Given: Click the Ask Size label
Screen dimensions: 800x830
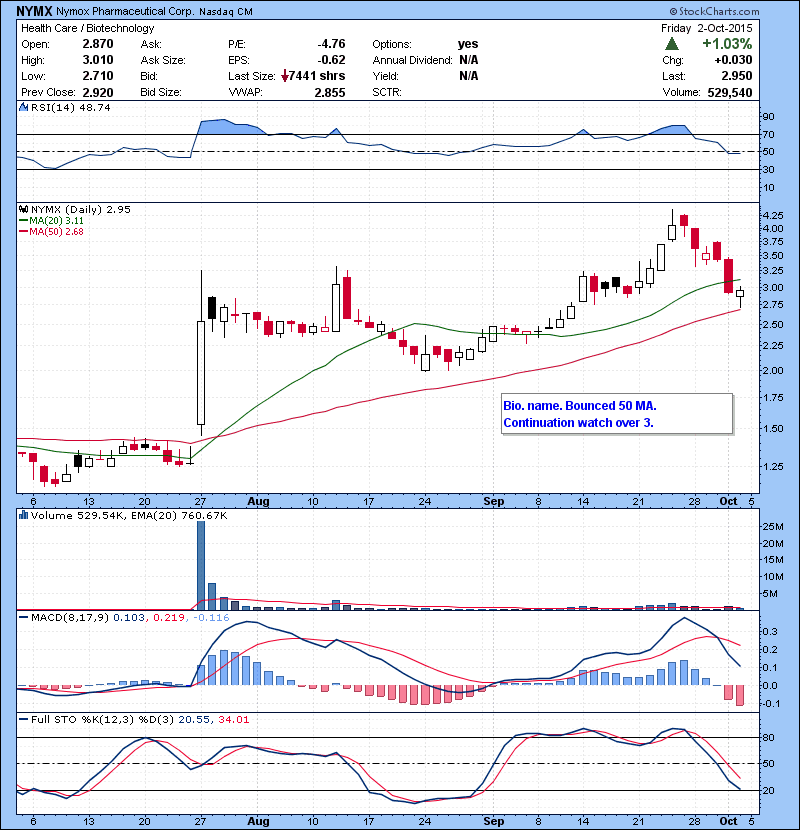Looking at the screenshot, I should click(163, 60).
